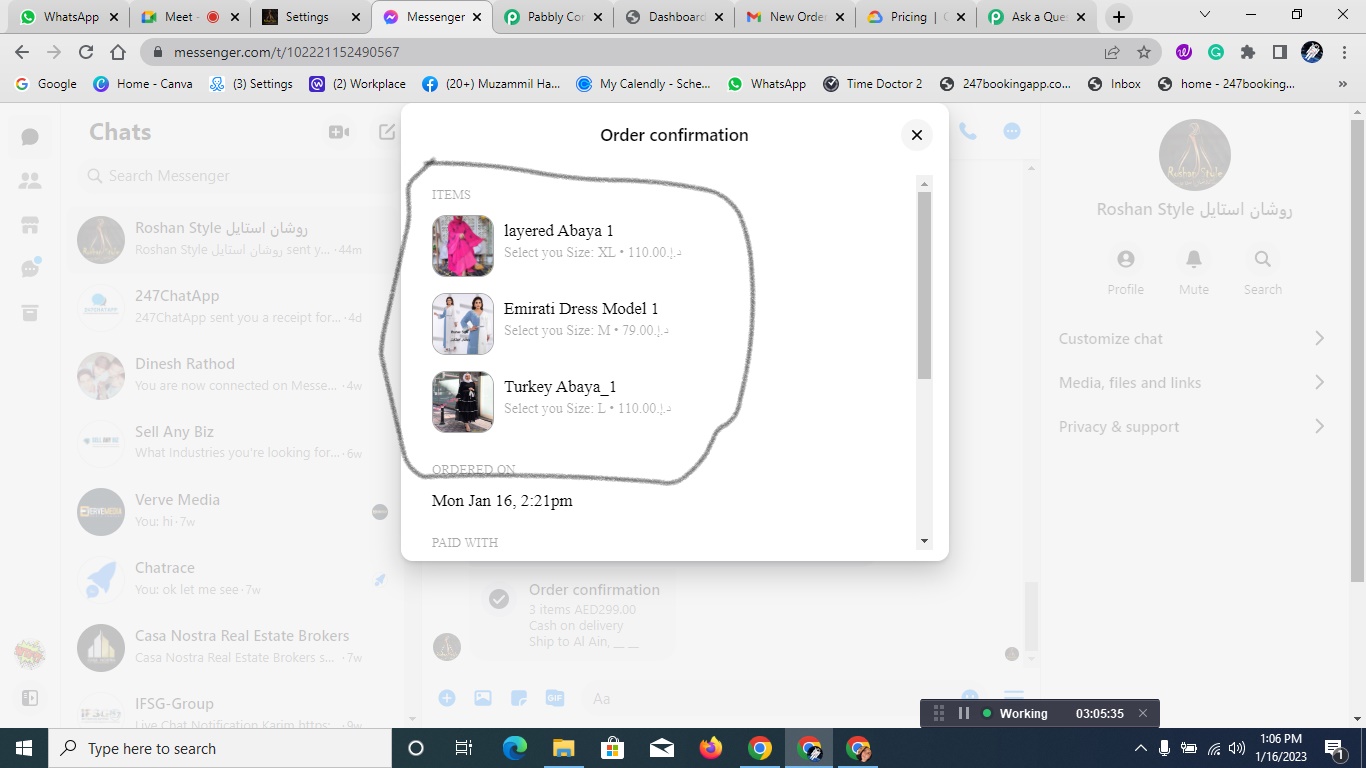Viewport: 1366px width, 768px height.
Task: Open the Windows Start menu
Action: [24, 748]
